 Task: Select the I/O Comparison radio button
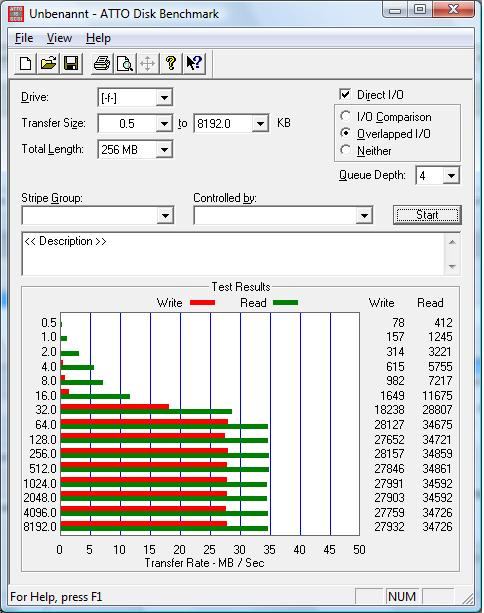tap(345, 116)
